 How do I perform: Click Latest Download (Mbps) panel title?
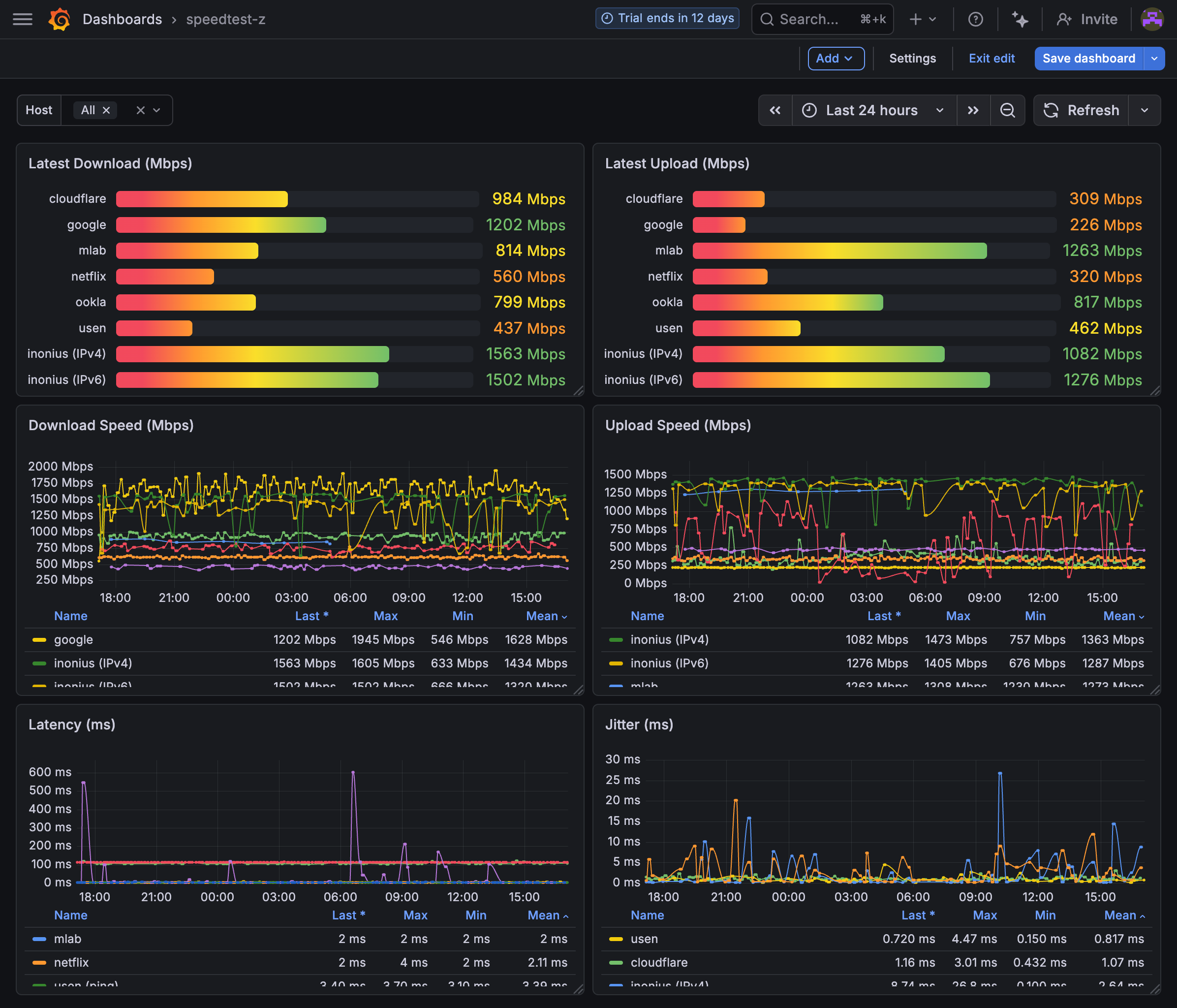110,163
